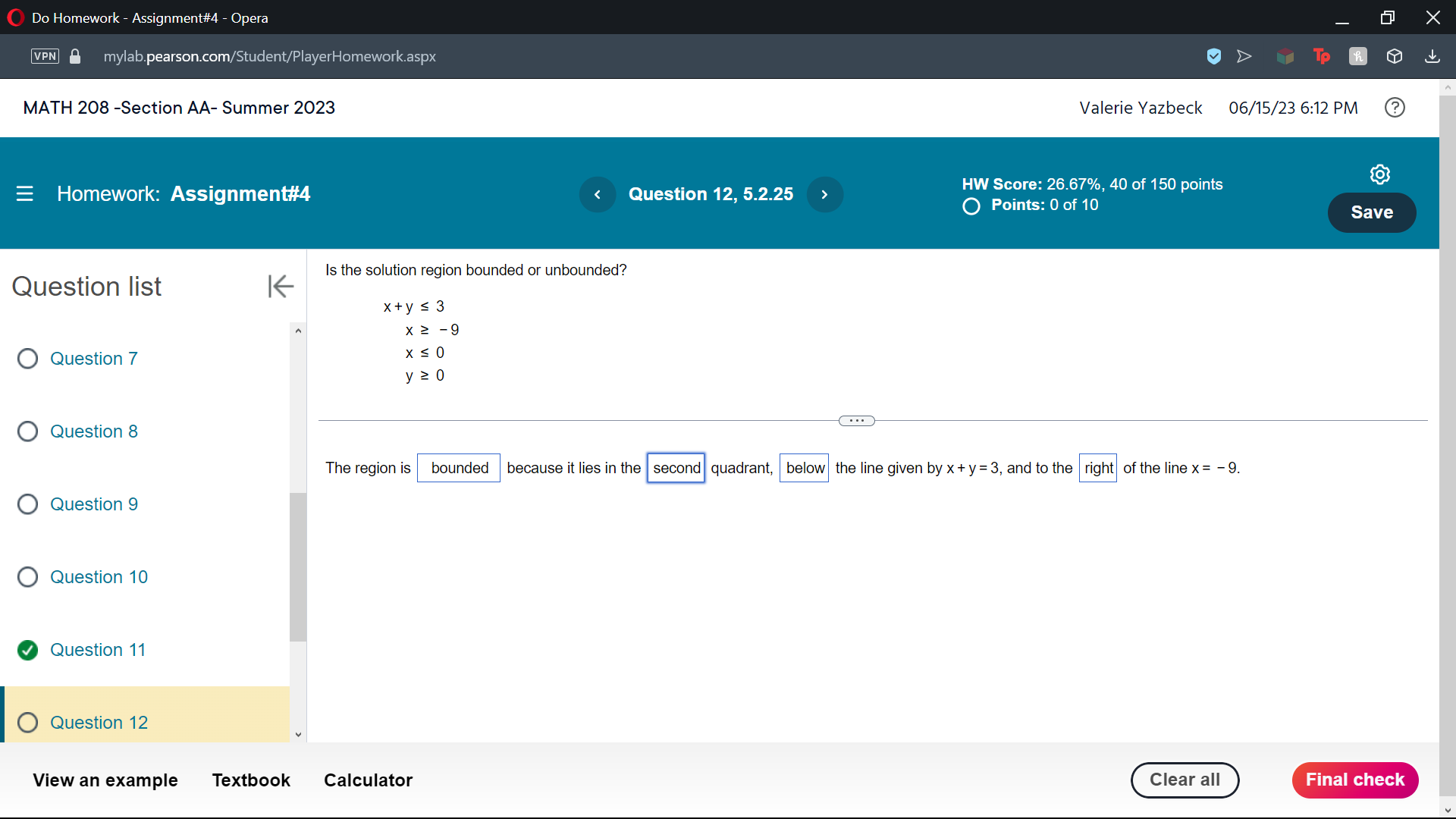The width and height of the screenshot is (1456, 819).
Task: Collapse the Question list panel
Action: tap(280, 286)
